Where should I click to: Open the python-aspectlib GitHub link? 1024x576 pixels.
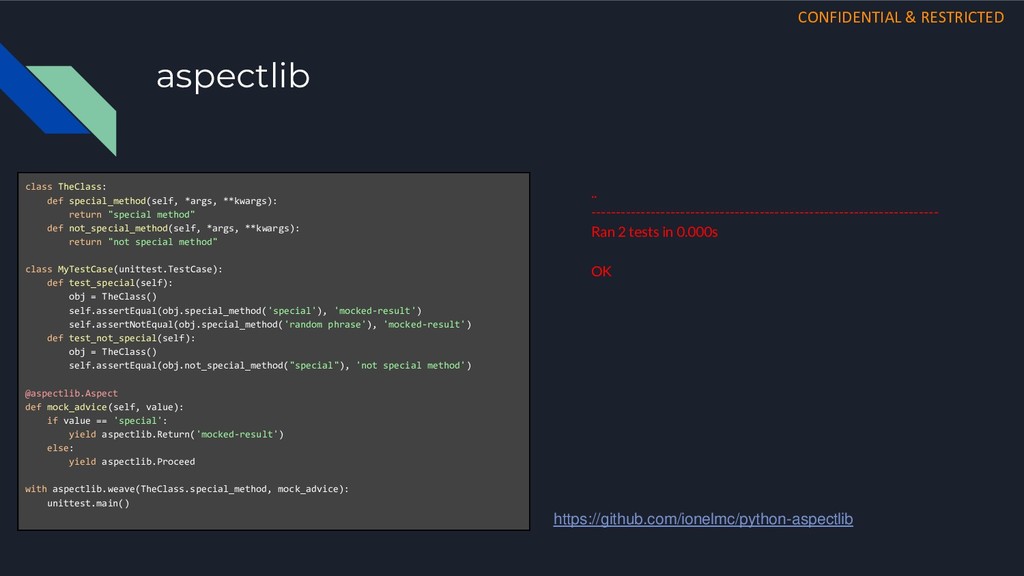703,519
